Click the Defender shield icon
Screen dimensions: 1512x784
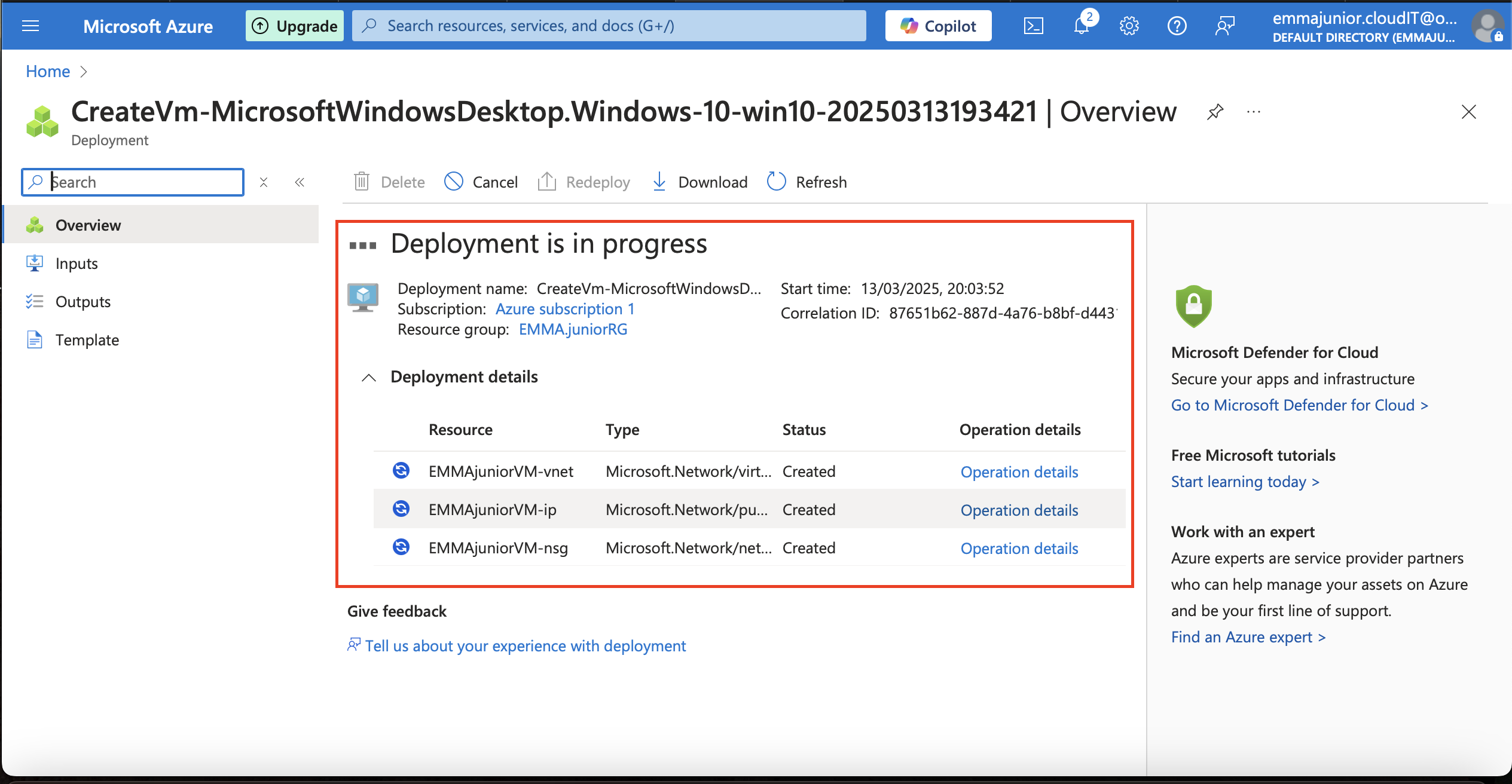click(1193, 306)
